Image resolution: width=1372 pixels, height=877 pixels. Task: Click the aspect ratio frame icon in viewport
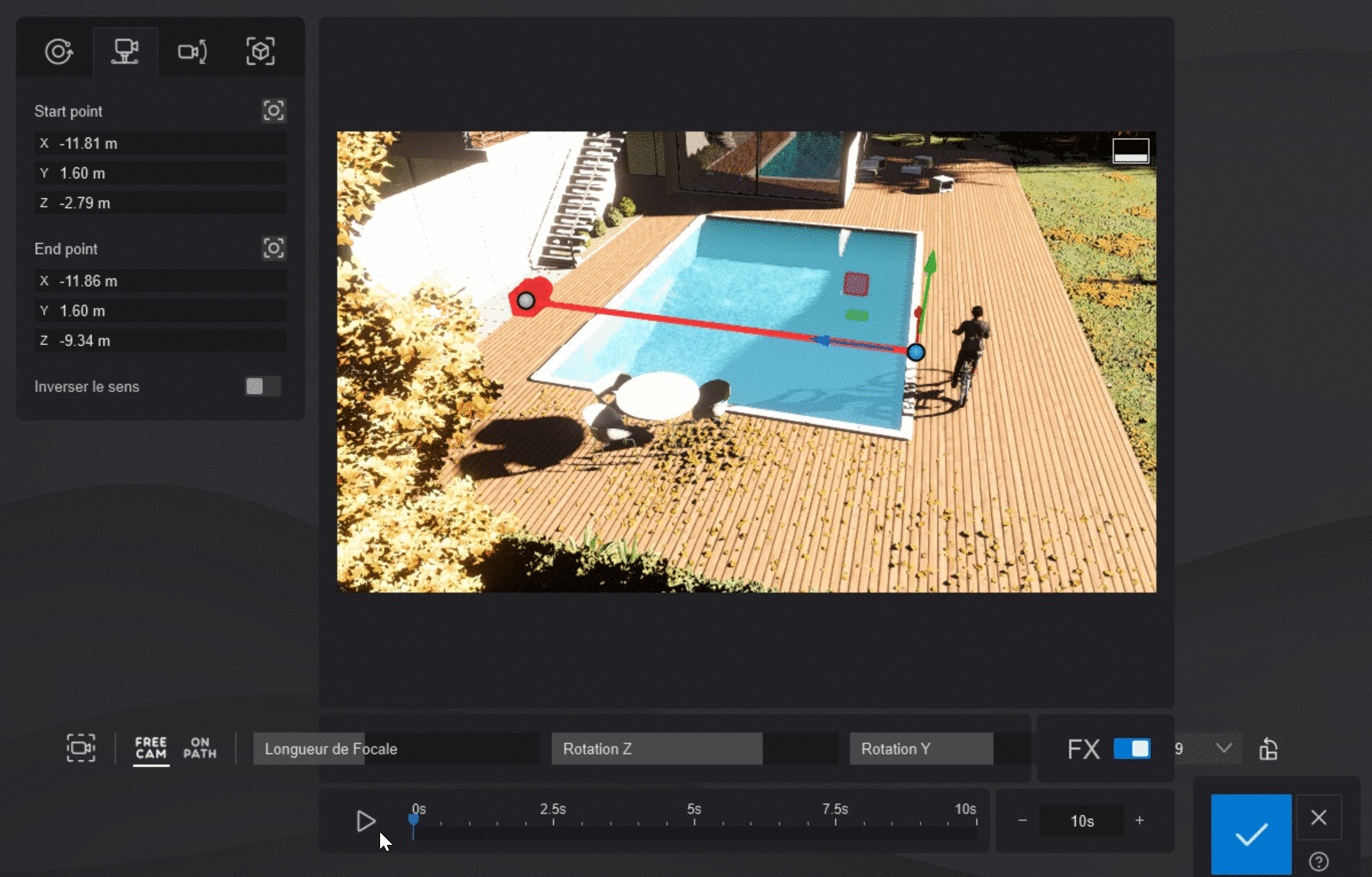click(1130, 151)
